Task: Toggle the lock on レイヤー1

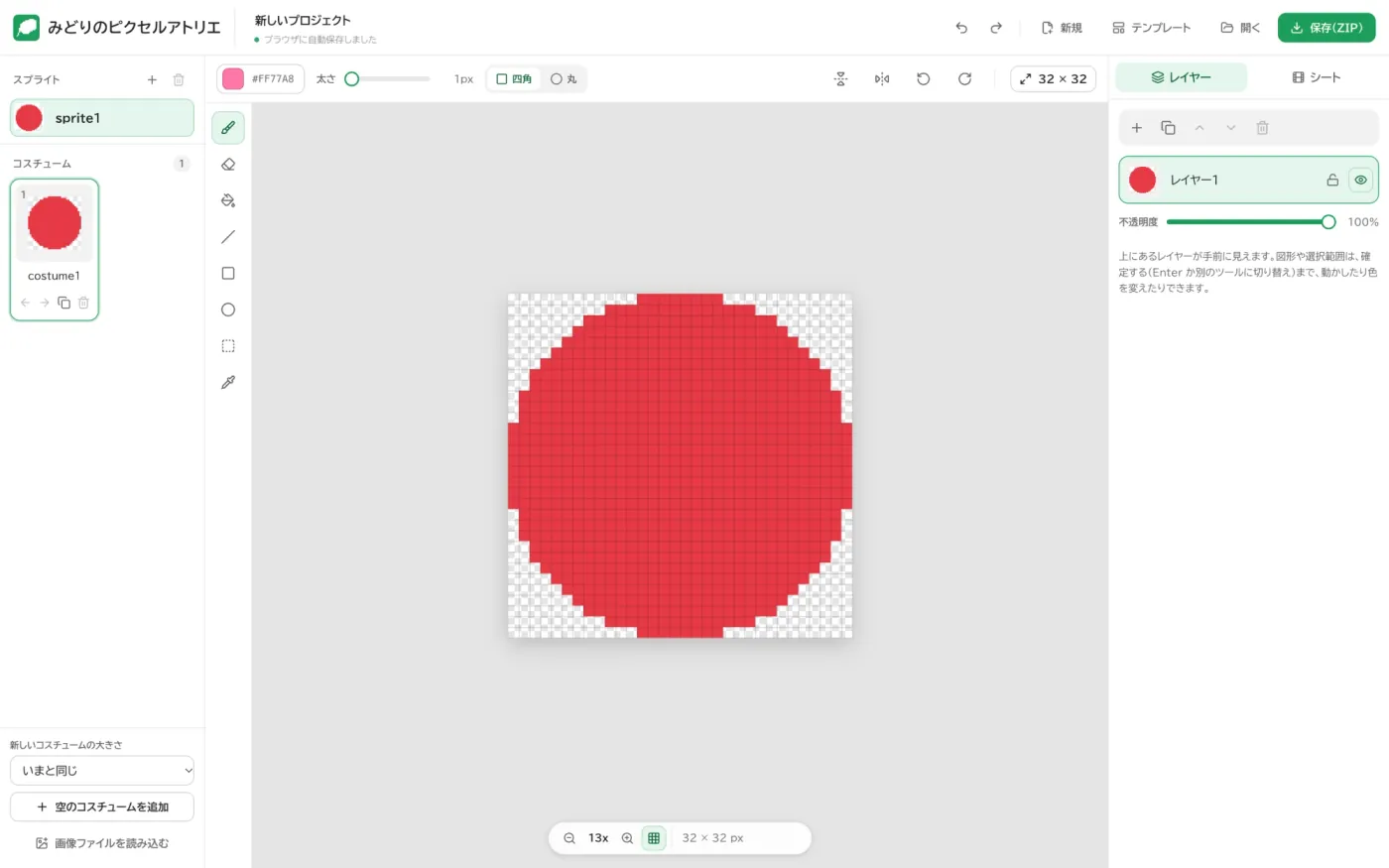Action: (1332, 180)
